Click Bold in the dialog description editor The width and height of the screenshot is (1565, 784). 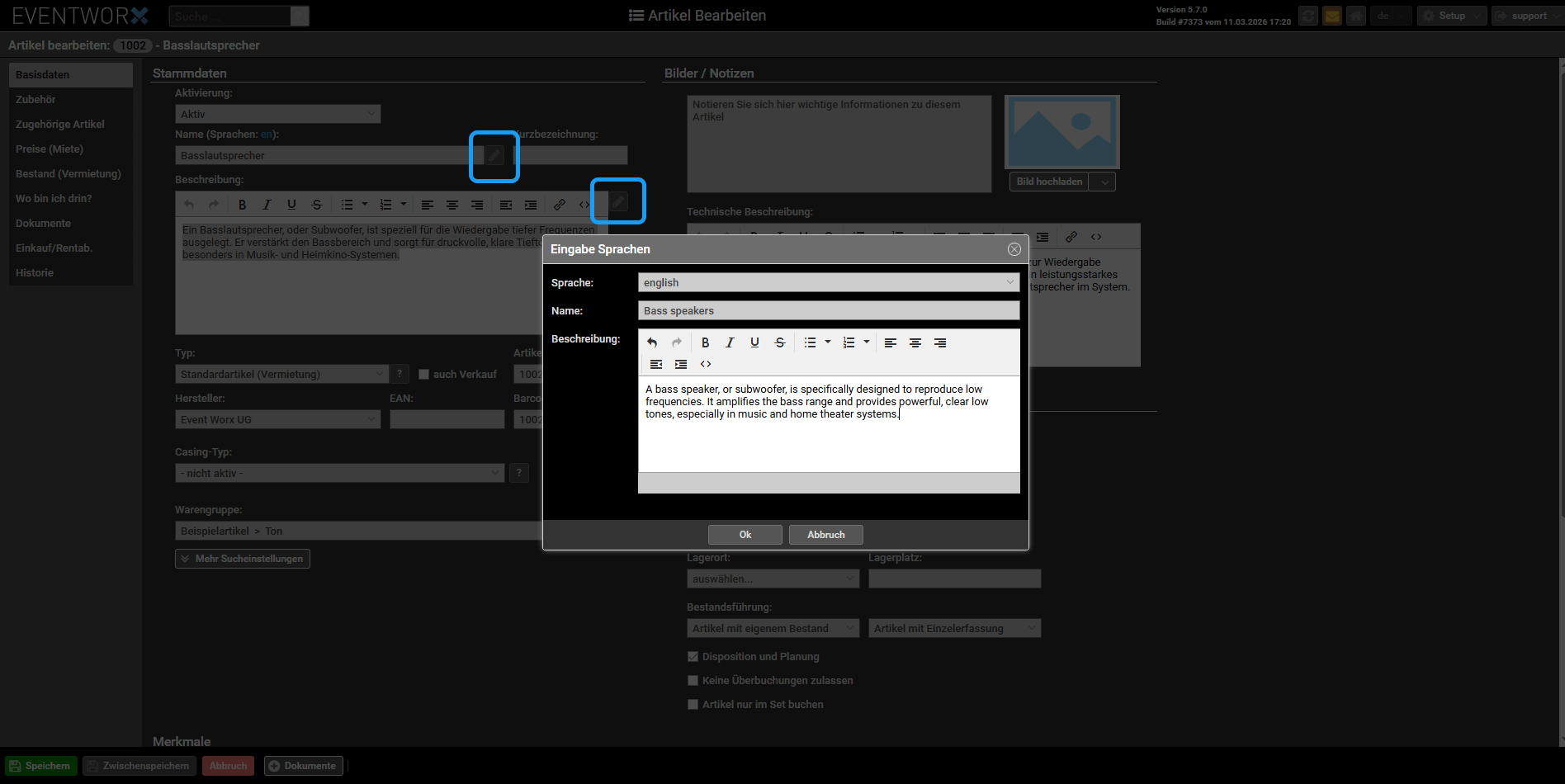tap(705, 342)
